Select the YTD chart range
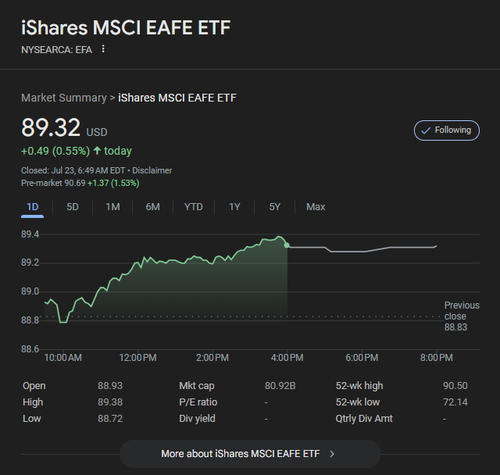This screenshot has width=500, height=475. click(x=193, y=207)
